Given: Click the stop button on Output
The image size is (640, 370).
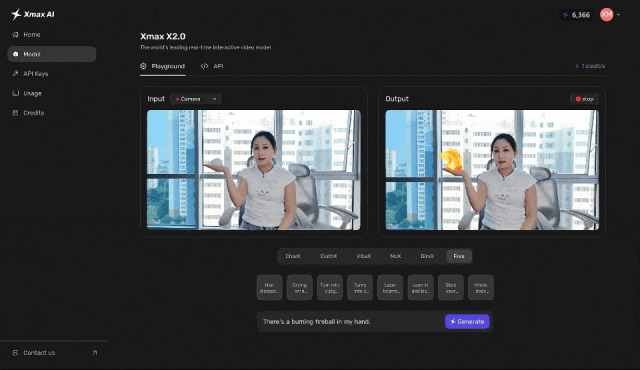Looking at the screenshot, I should point(584,99).
